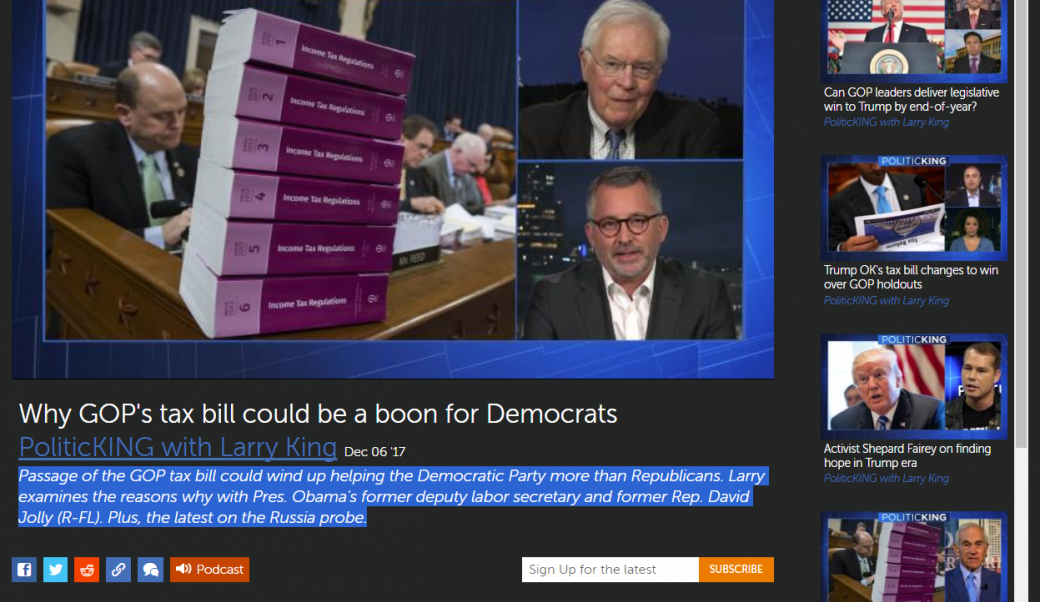Share the video on Reddit
This screenshot has width=1040, height=602.
click(x=87, y=570)
